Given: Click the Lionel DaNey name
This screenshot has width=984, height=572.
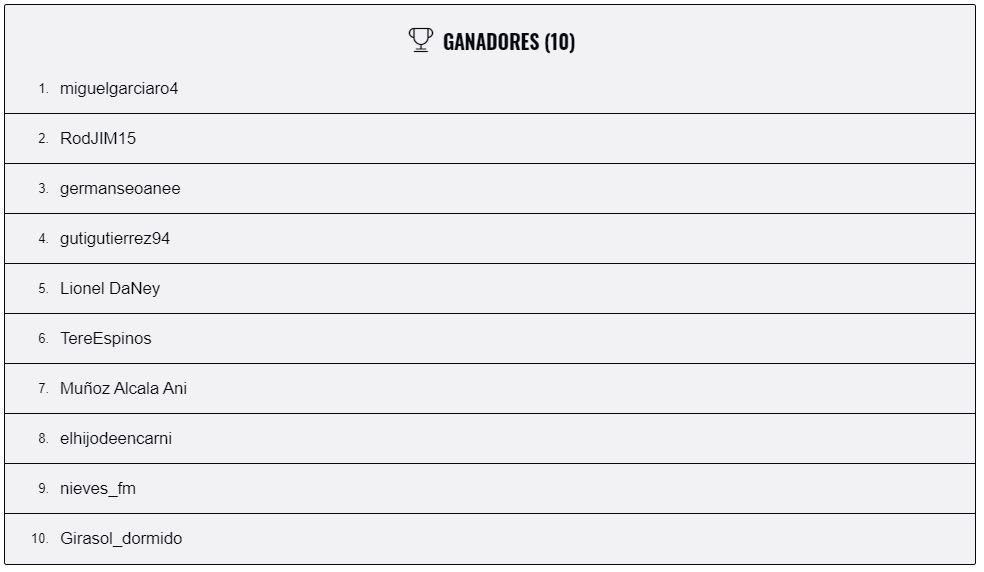Looking at the screenshot, I should click(110, 288).
